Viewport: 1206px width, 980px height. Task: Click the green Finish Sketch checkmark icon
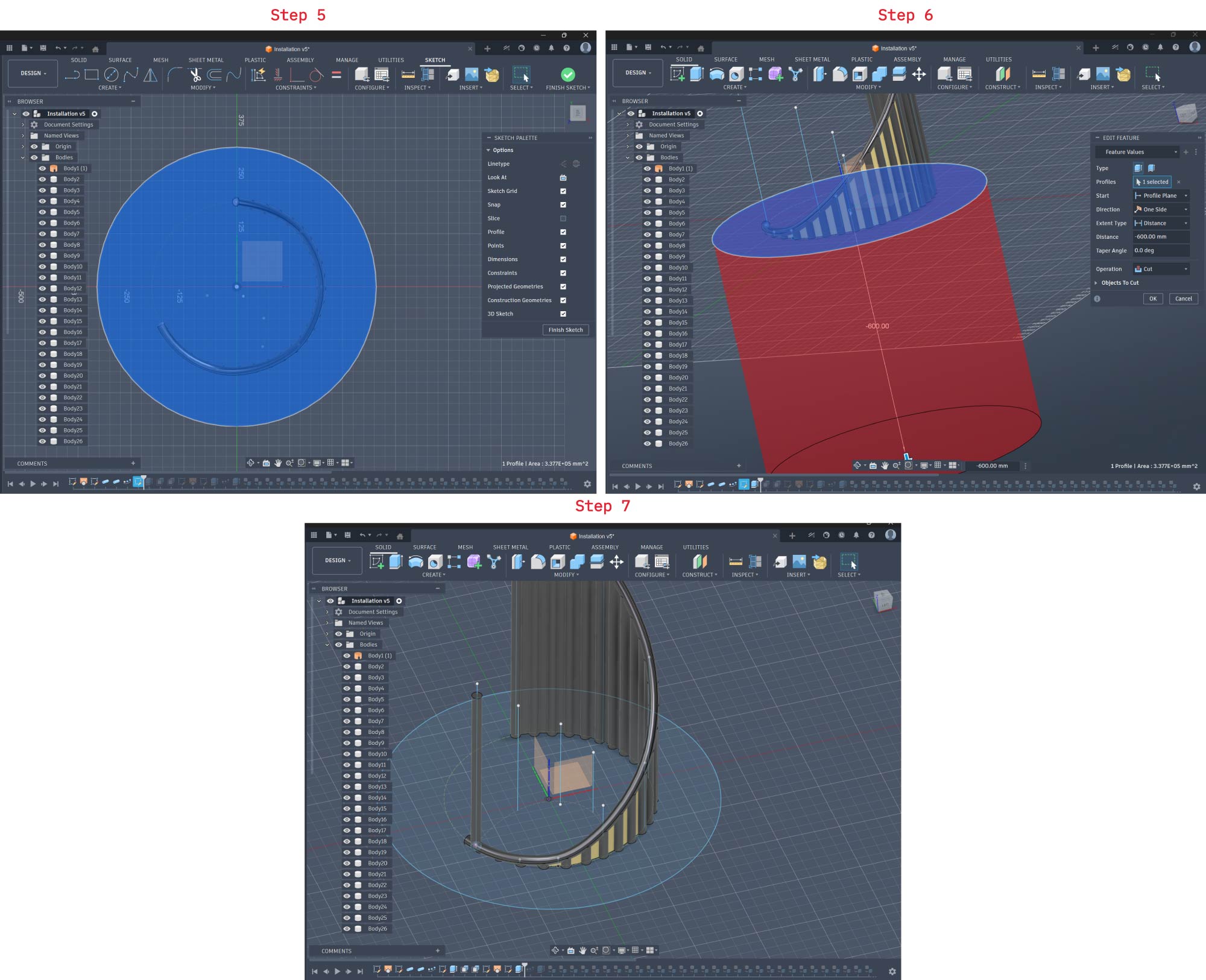pos(567,75)
